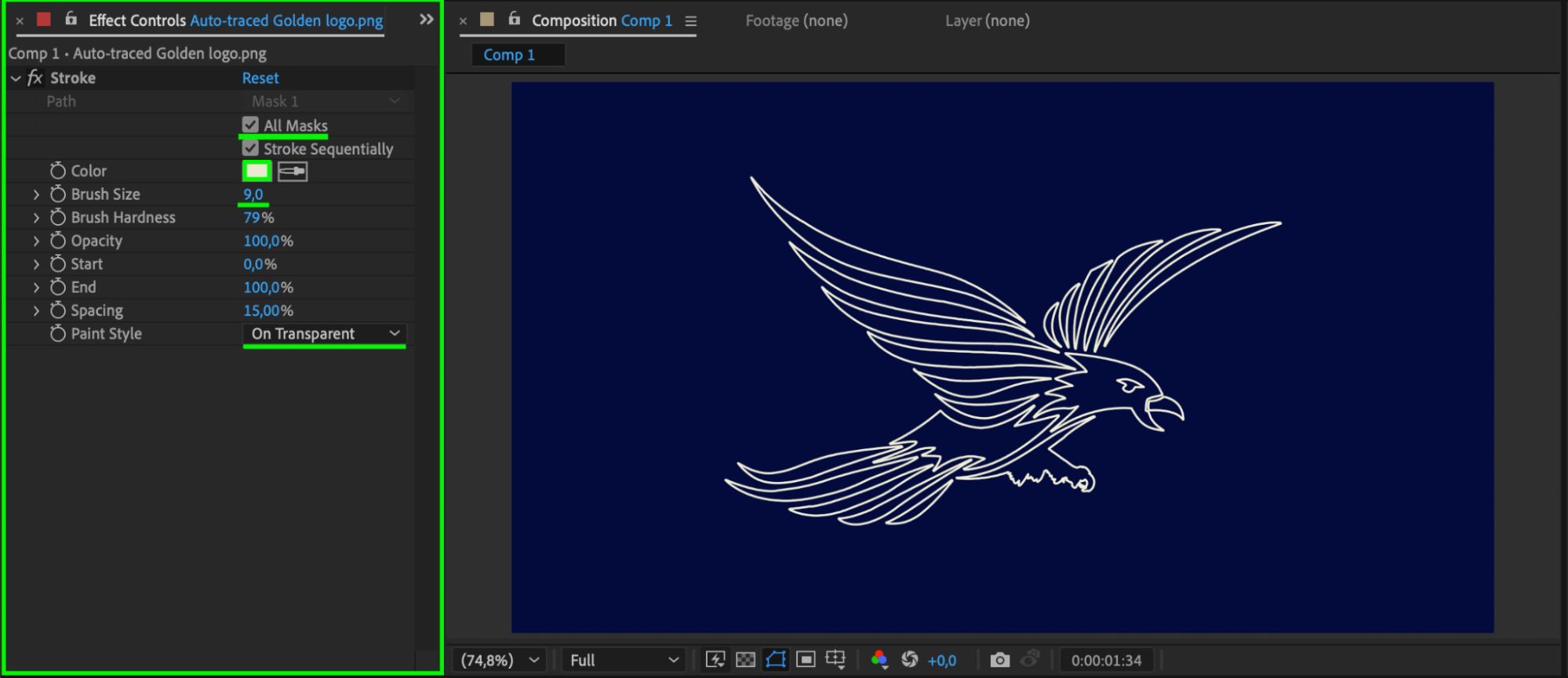Expand the Brush Hardness property
This screenshot has height=678, width=1568.
36,218
